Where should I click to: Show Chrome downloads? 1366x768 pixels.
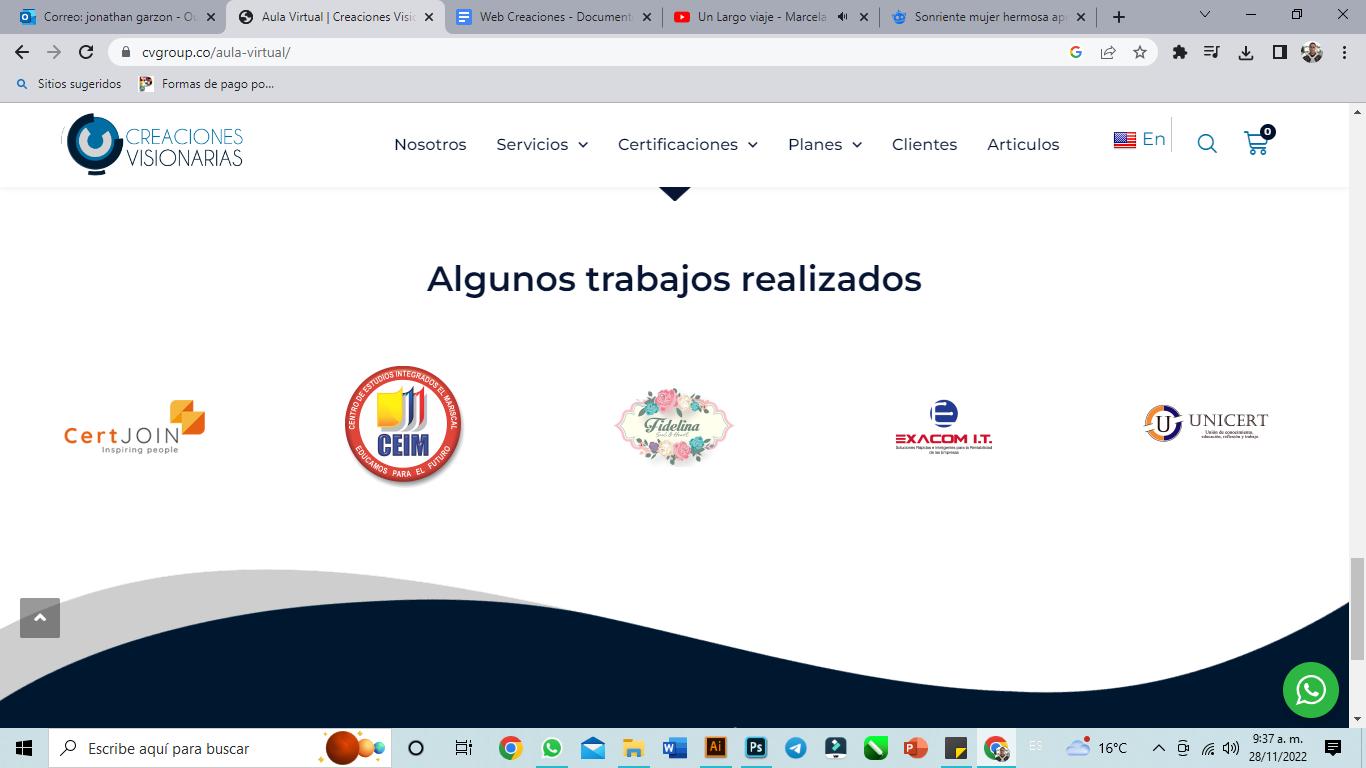point(1246,52)
